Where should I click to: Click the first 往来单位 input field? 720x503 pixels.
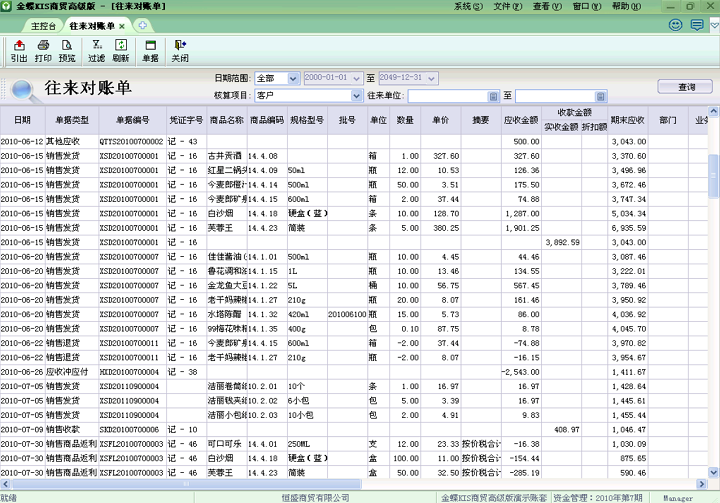tap(447, 96)
